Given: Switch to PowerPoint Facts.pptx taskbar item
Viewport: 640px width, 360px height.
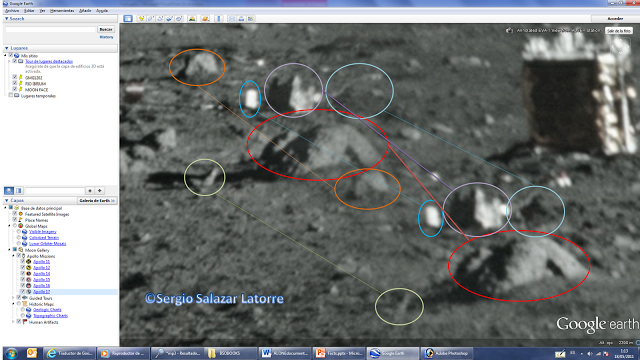Looking at the screenshot, I should [x=338, y=353].
